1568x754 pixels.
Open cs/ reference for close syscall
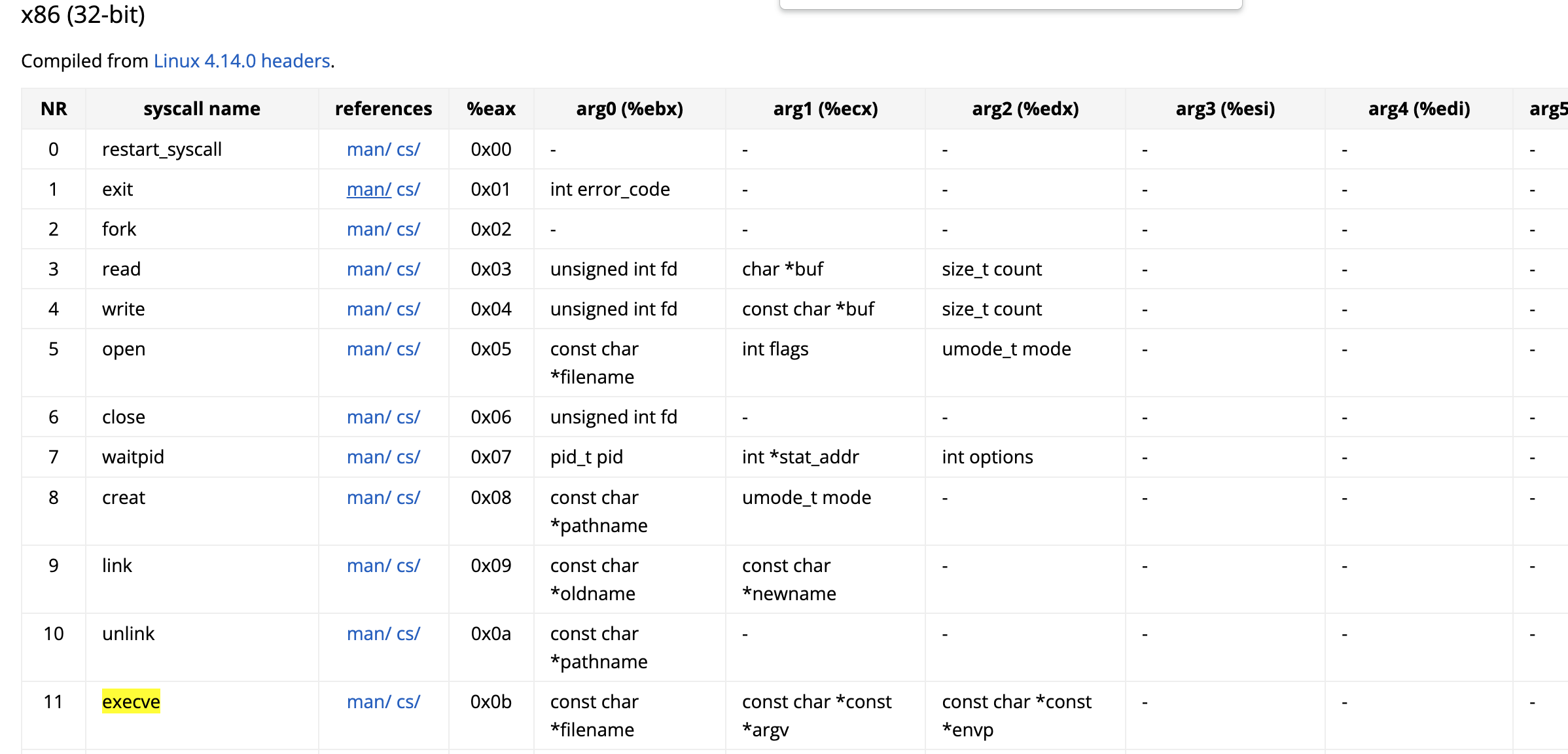click(408, 417)
